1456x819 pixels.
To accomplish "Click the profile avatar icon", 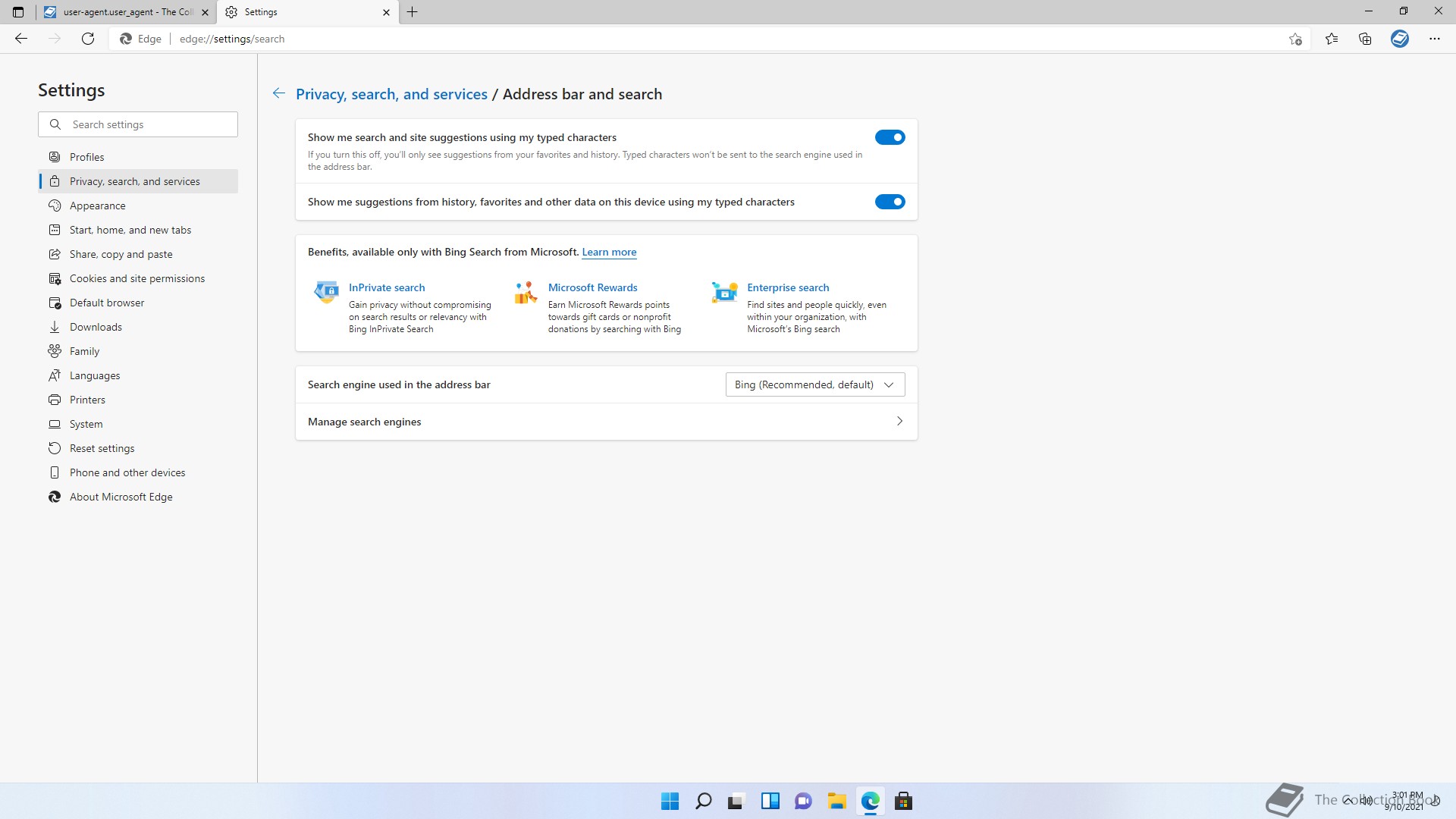I will pos(1400,39).
